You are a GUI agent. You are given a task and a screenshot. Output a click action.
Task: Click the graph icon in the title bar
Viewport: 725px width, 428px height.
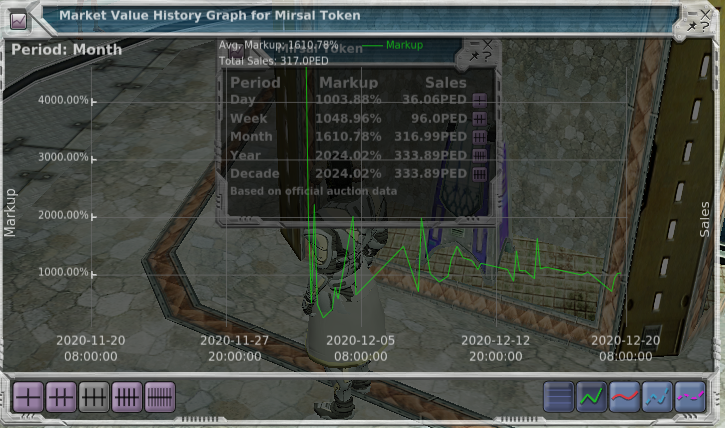(x=18, y=20)
